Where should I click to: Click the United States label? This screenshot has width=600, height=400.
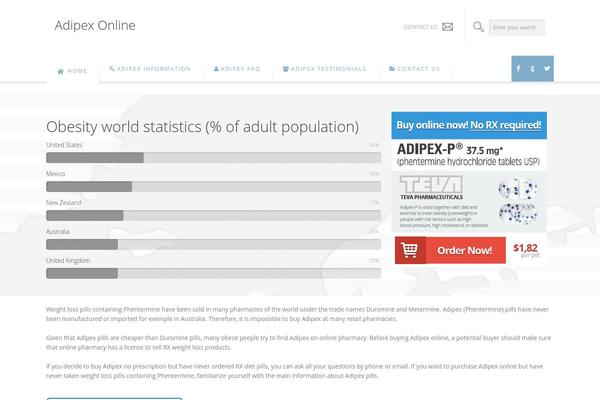pos(64,145)
